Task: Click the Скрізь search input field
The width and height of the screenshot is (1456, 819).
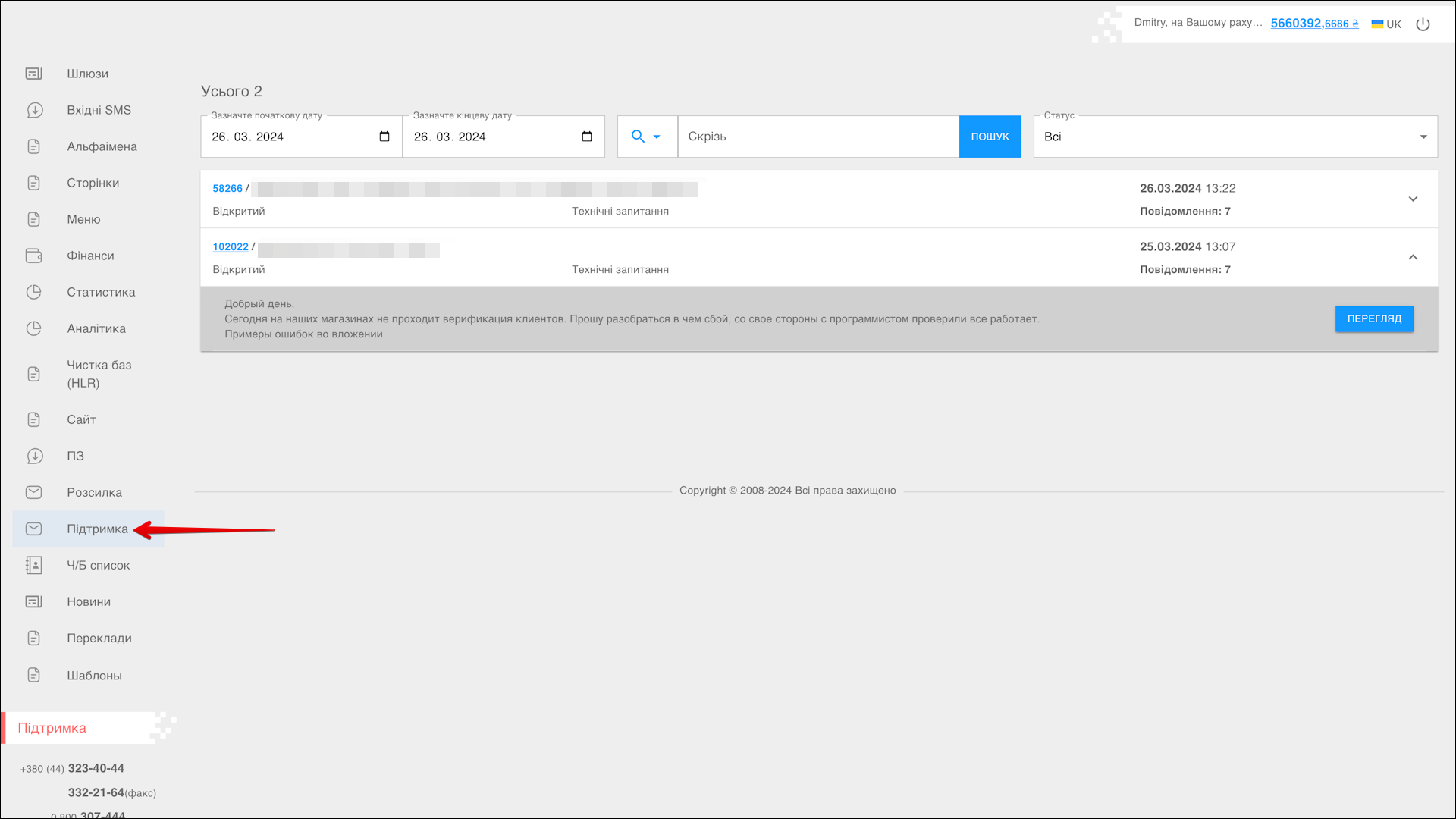Action: click(x=817, y=136)
